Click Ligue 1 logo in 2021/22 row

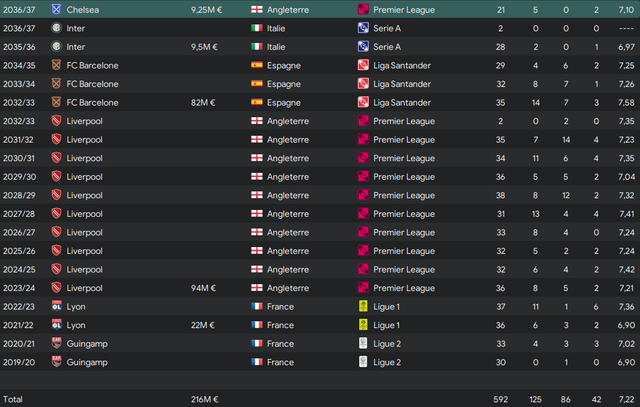(x=363, y=325)
